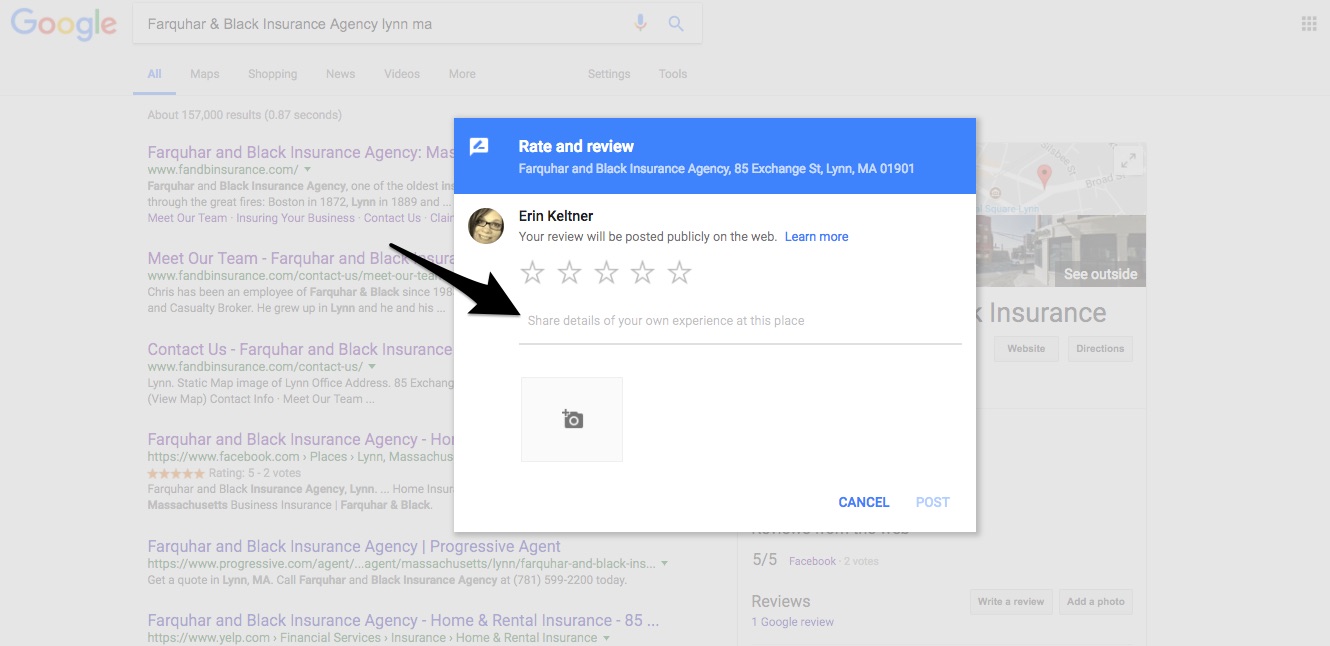1330x646 pixels.
Task: Open the Facebook reviews link
Action: [x=812, y=561]
